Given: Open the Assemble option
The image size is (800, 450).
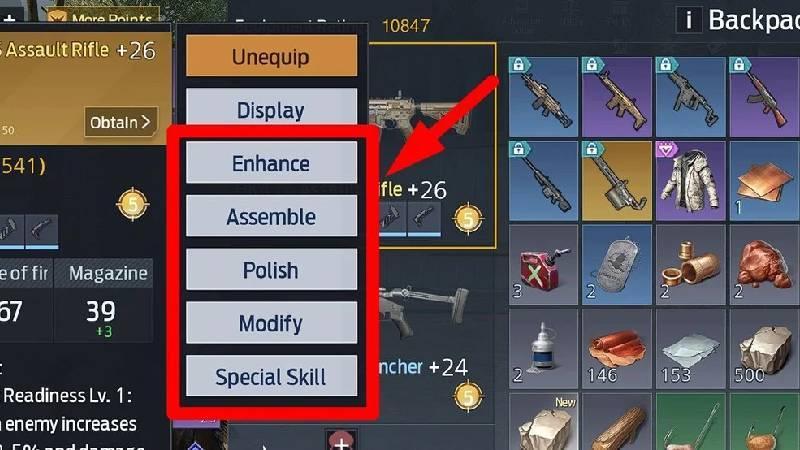Looking at the screenshot, I should [x=271, y=216].
